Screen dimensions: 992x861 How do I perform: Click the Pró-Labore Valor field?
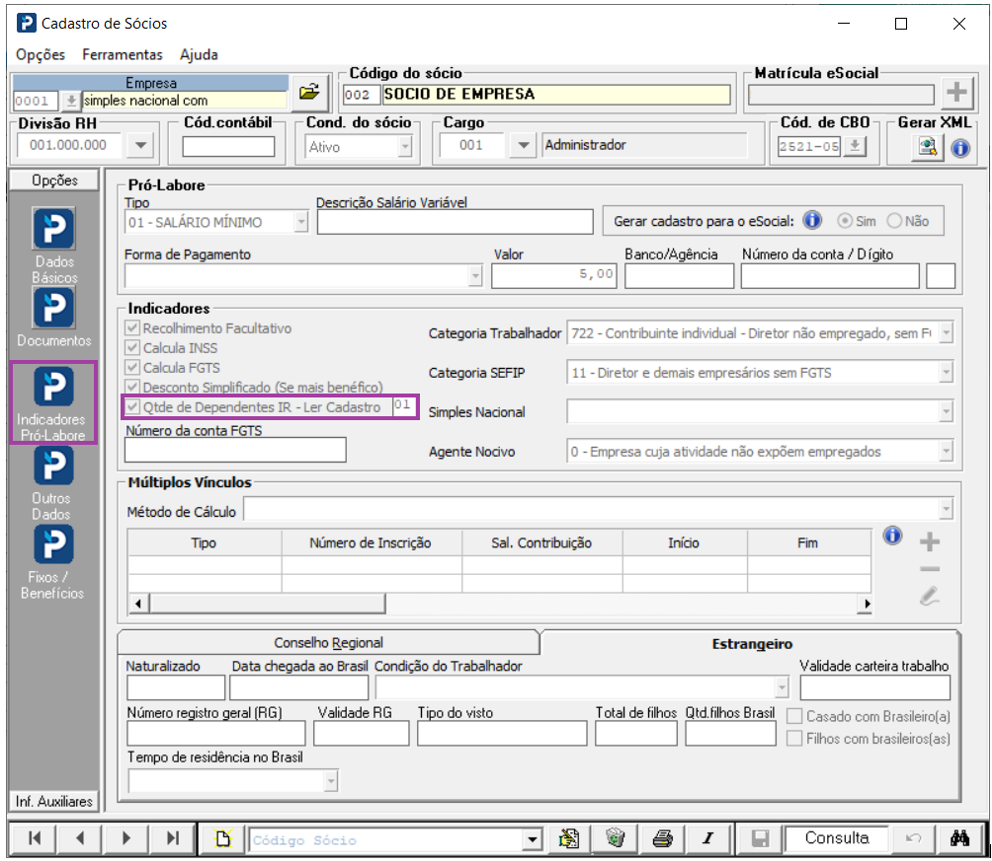pyautogui.click(x=554, y=275)
